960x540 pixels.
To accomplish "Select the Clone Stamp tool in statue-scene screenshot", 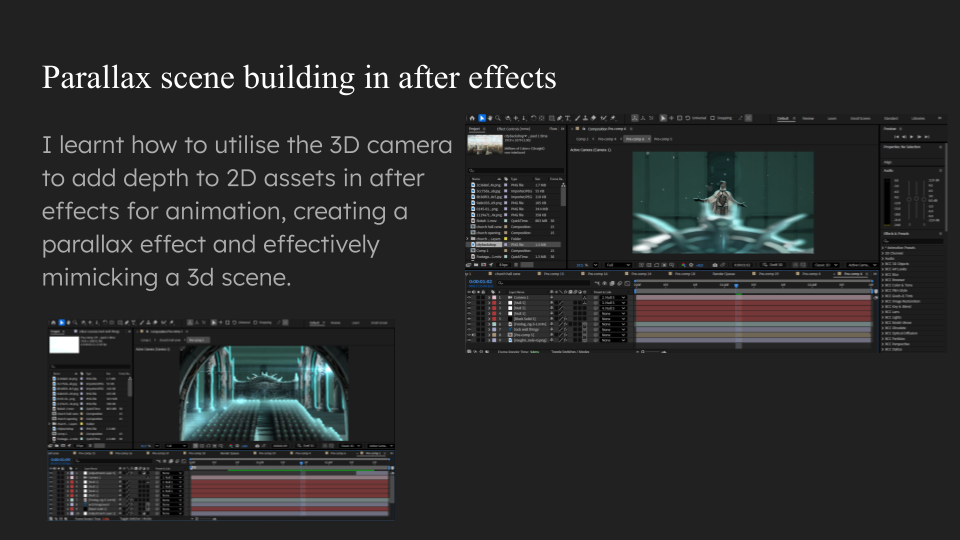I will coord(585,118).
